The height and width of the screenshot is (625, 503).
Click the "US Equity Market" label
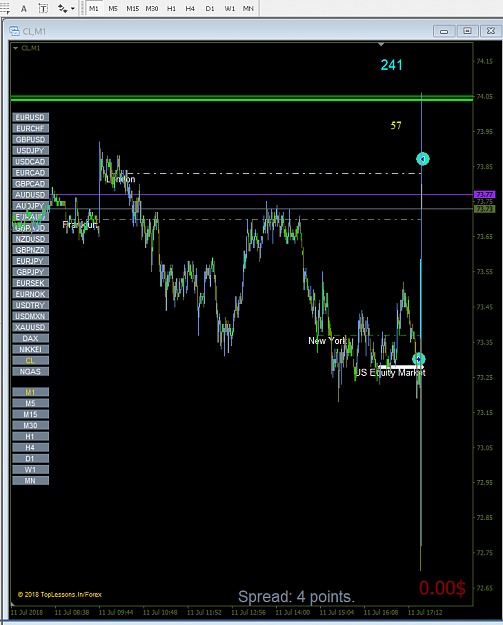pos(390,373)
